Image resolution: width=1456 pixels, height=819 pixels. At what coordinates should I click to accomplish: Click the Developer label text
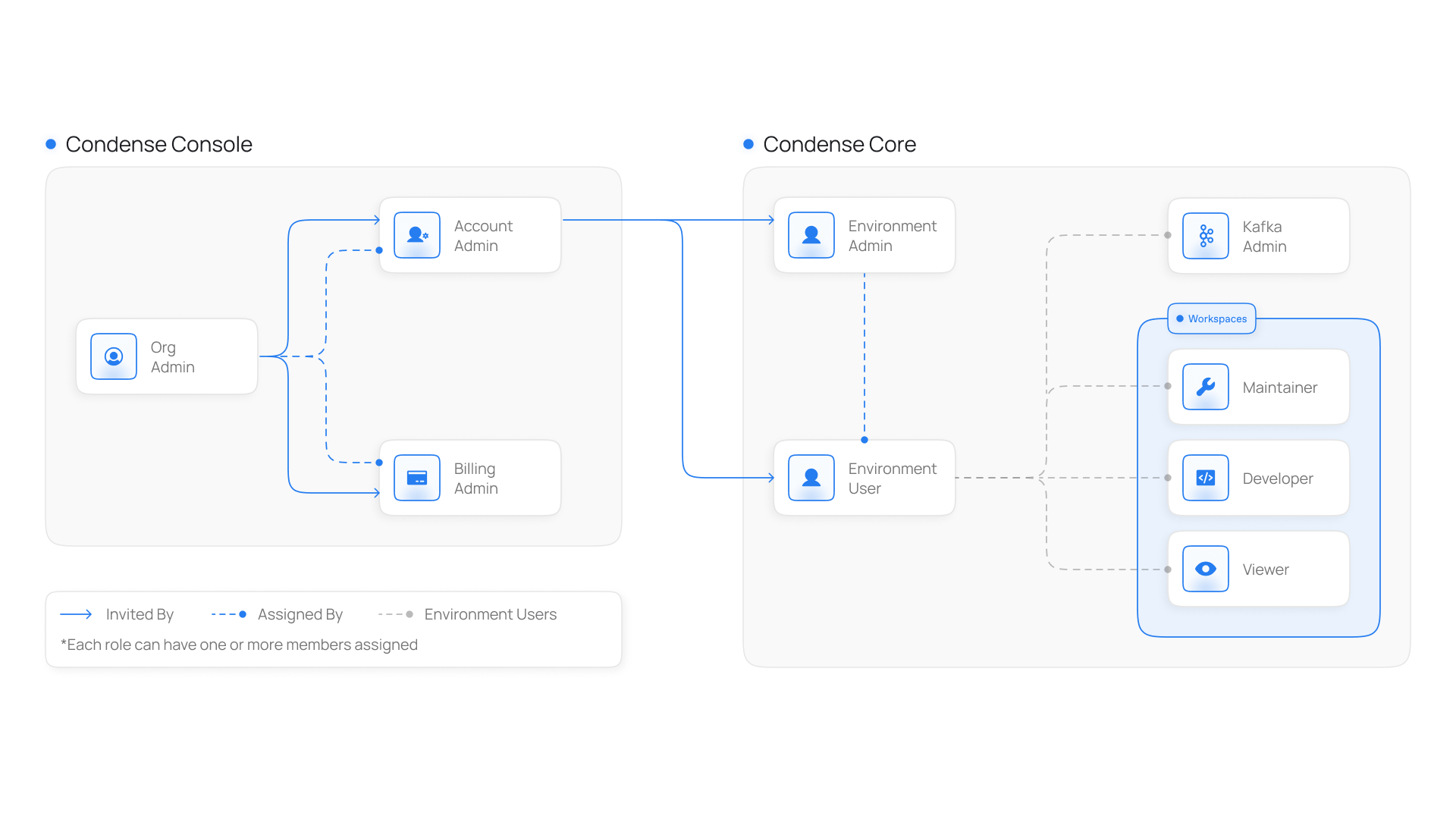click(x=1278, y=479)
